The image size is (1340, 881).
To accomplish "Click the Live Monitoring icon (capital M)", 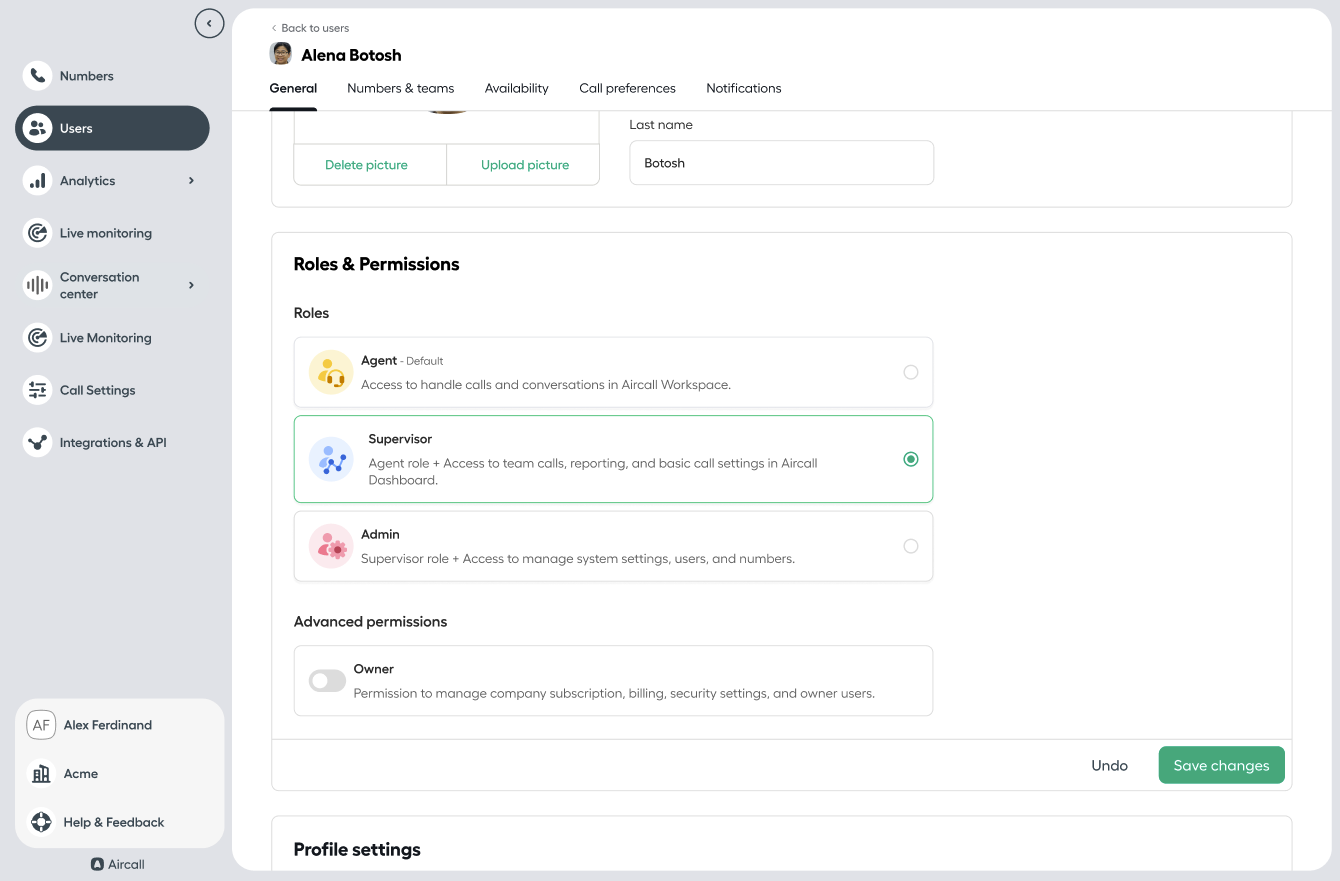I will [37, 338].
